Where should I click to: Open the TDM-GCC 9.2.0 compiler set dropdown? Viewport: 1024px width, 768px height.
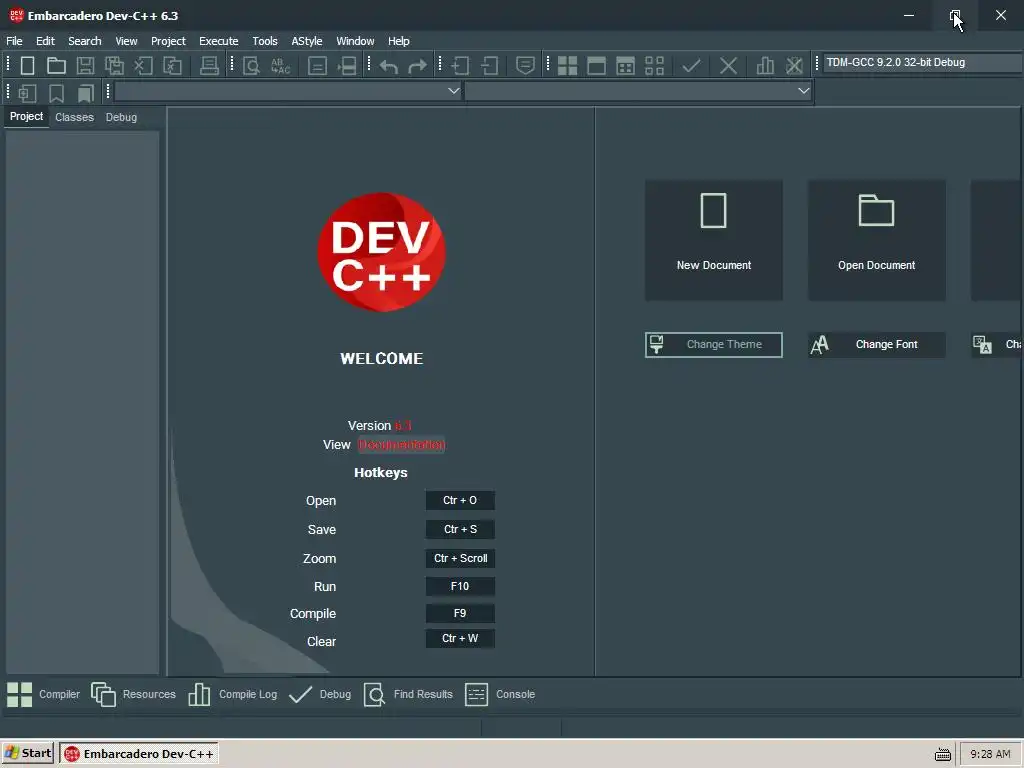922,63
